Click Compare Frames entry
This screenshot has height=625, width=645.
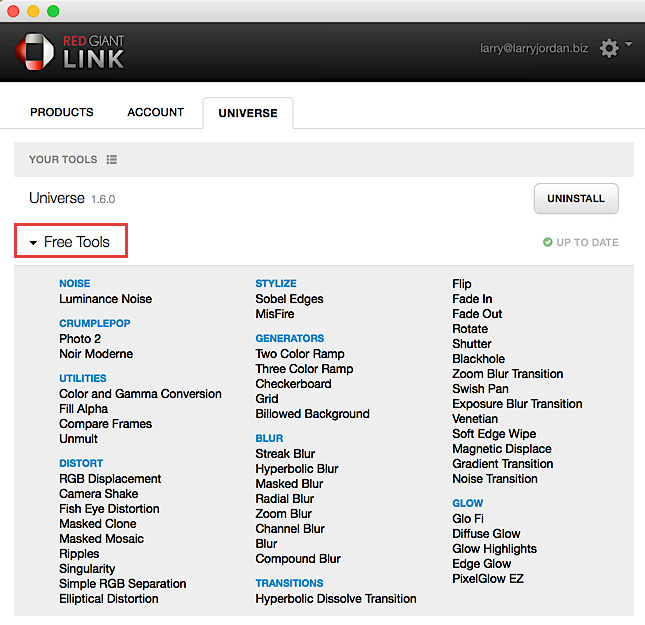105,424
